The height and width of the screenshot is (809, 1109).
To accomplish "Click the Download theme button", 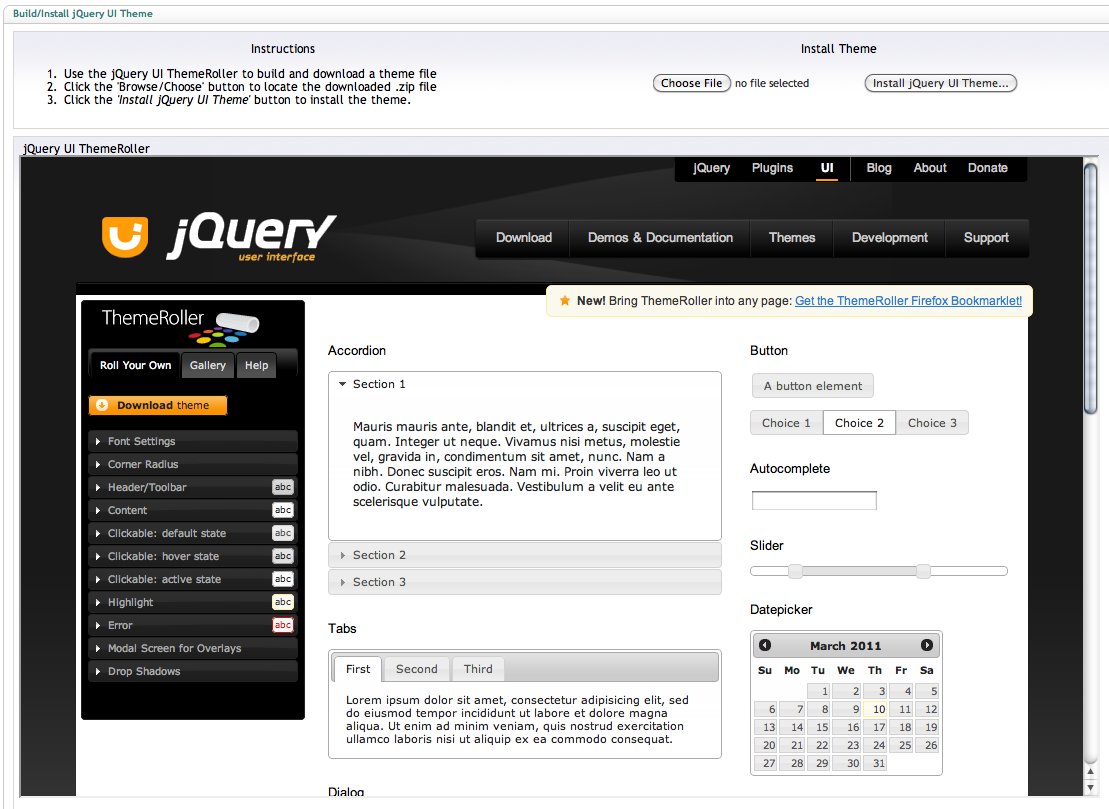I will click(158, 405).
